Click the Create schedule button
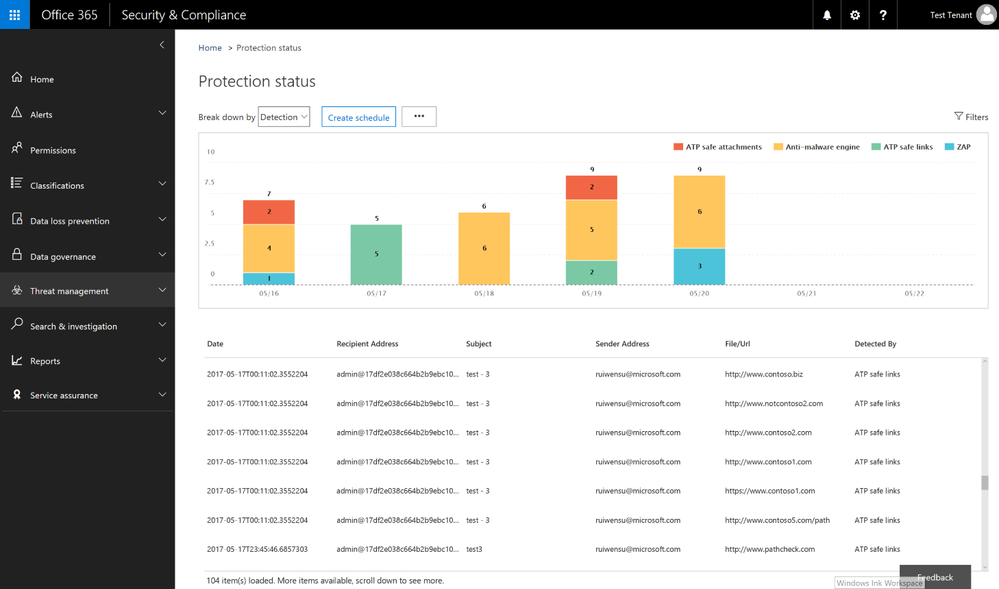Screen dimensions: 999x589 tap(359, 117)
